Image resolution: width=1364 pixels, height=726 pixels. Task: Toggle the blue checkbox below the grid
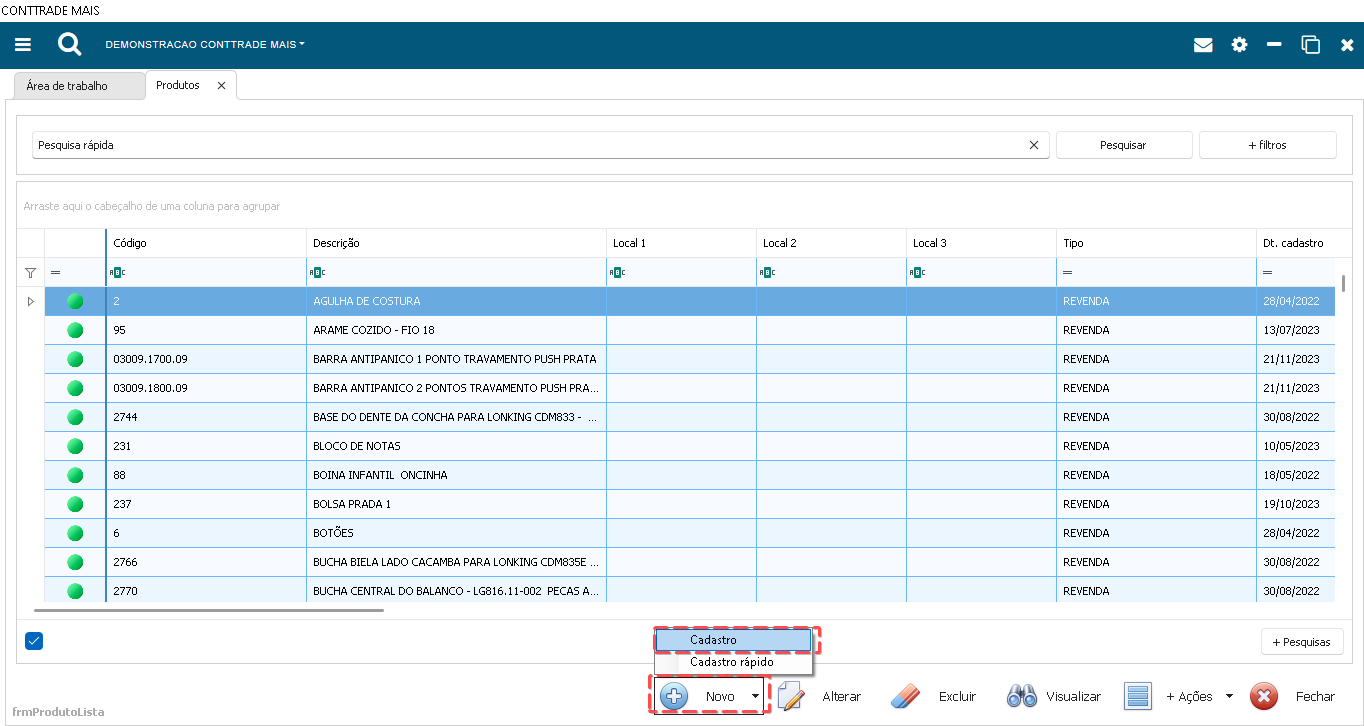point(34,641)
